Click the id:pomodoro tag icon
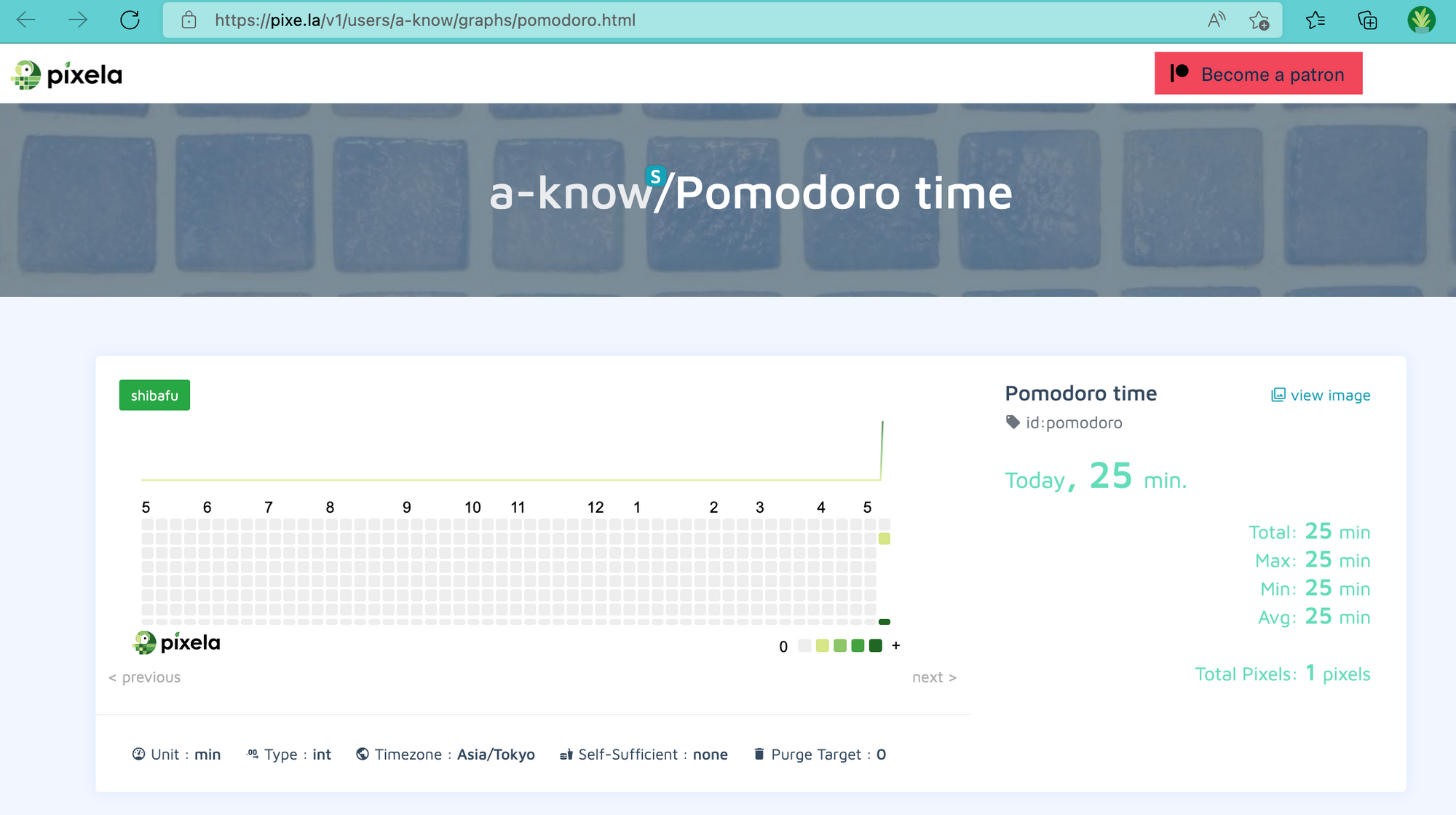Image resolution: width=1456 pixels, height=815 pixels. [x=1012, y=422]
